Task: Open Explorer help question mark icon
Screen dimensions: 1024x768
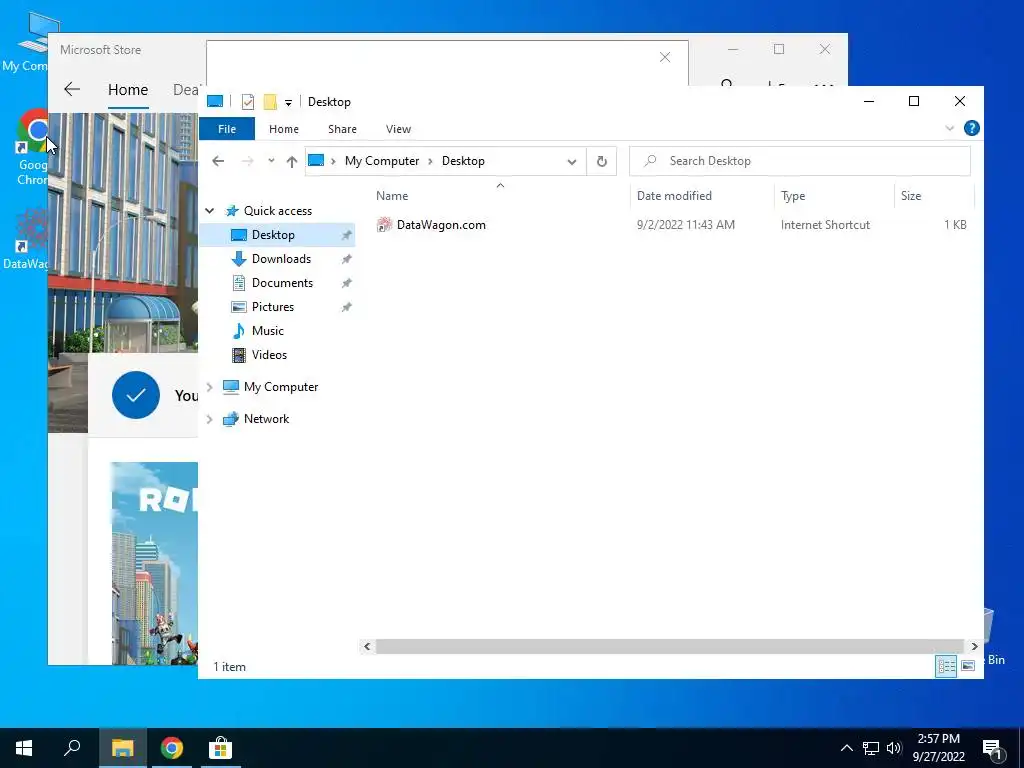Action: pos(971,128)
